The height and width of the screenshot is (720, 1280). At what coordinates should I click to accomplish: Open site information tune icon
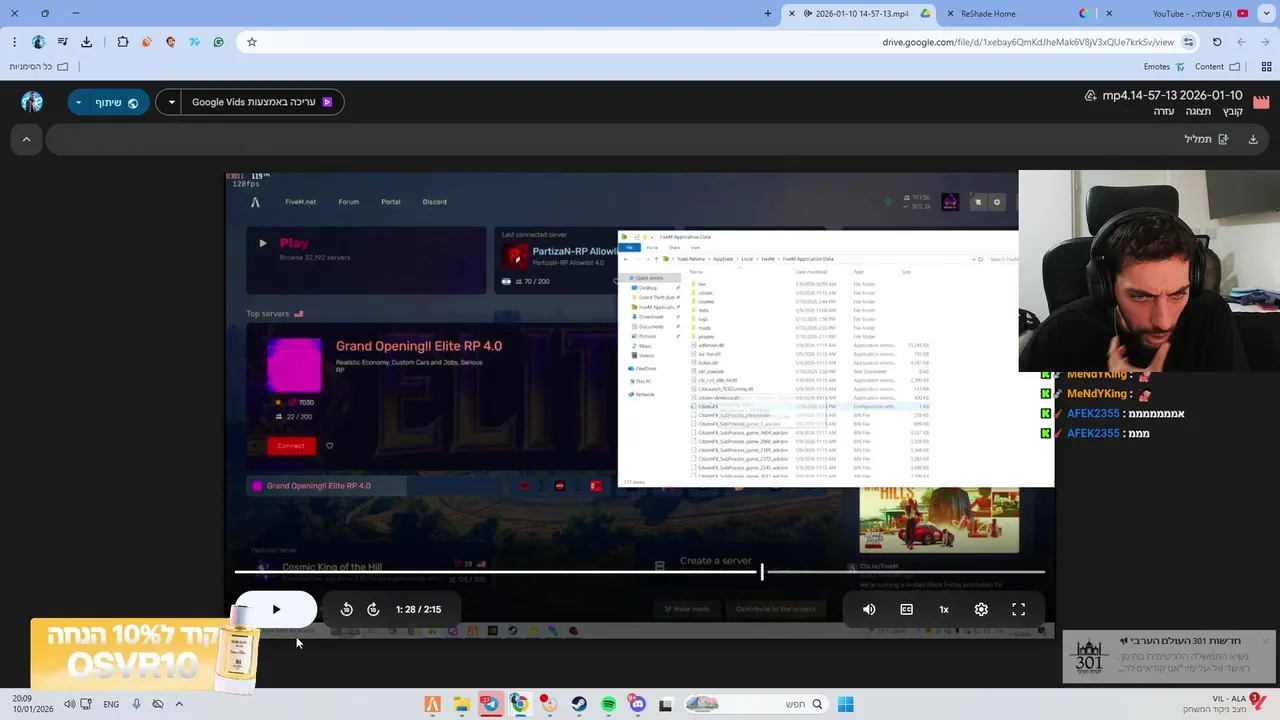coord(1188,42)
